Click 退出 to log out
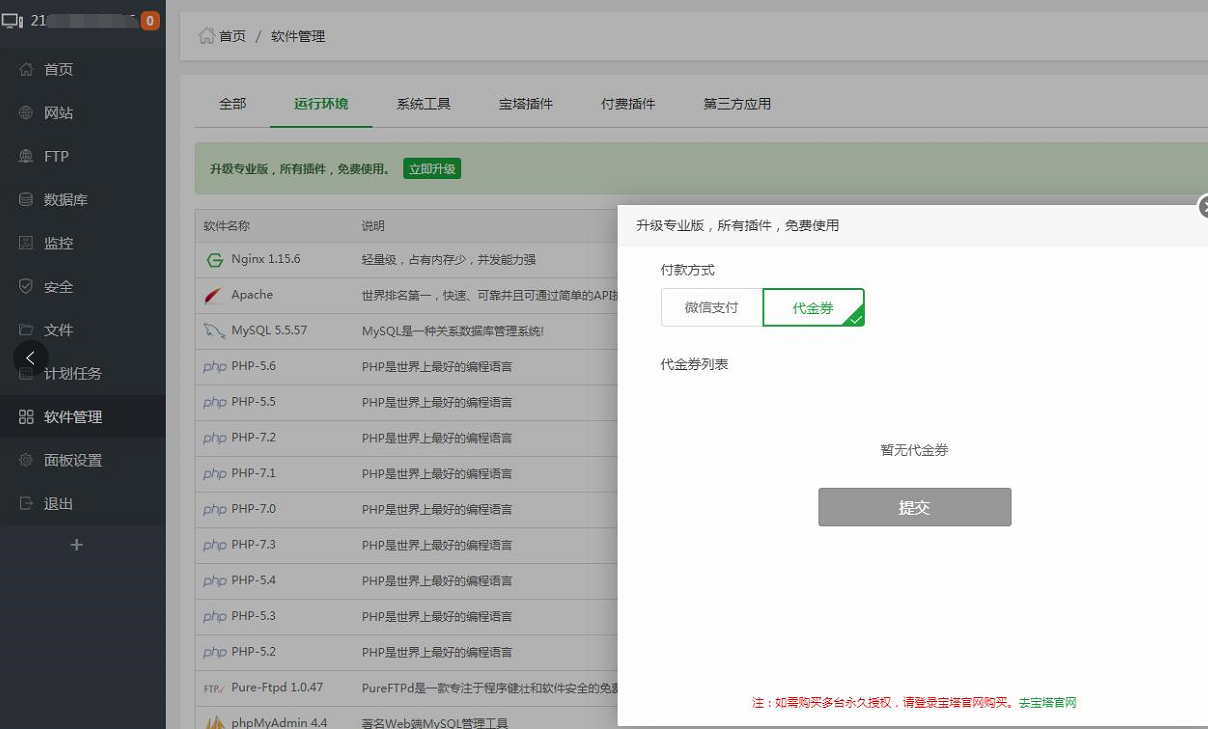 (59, 504)
